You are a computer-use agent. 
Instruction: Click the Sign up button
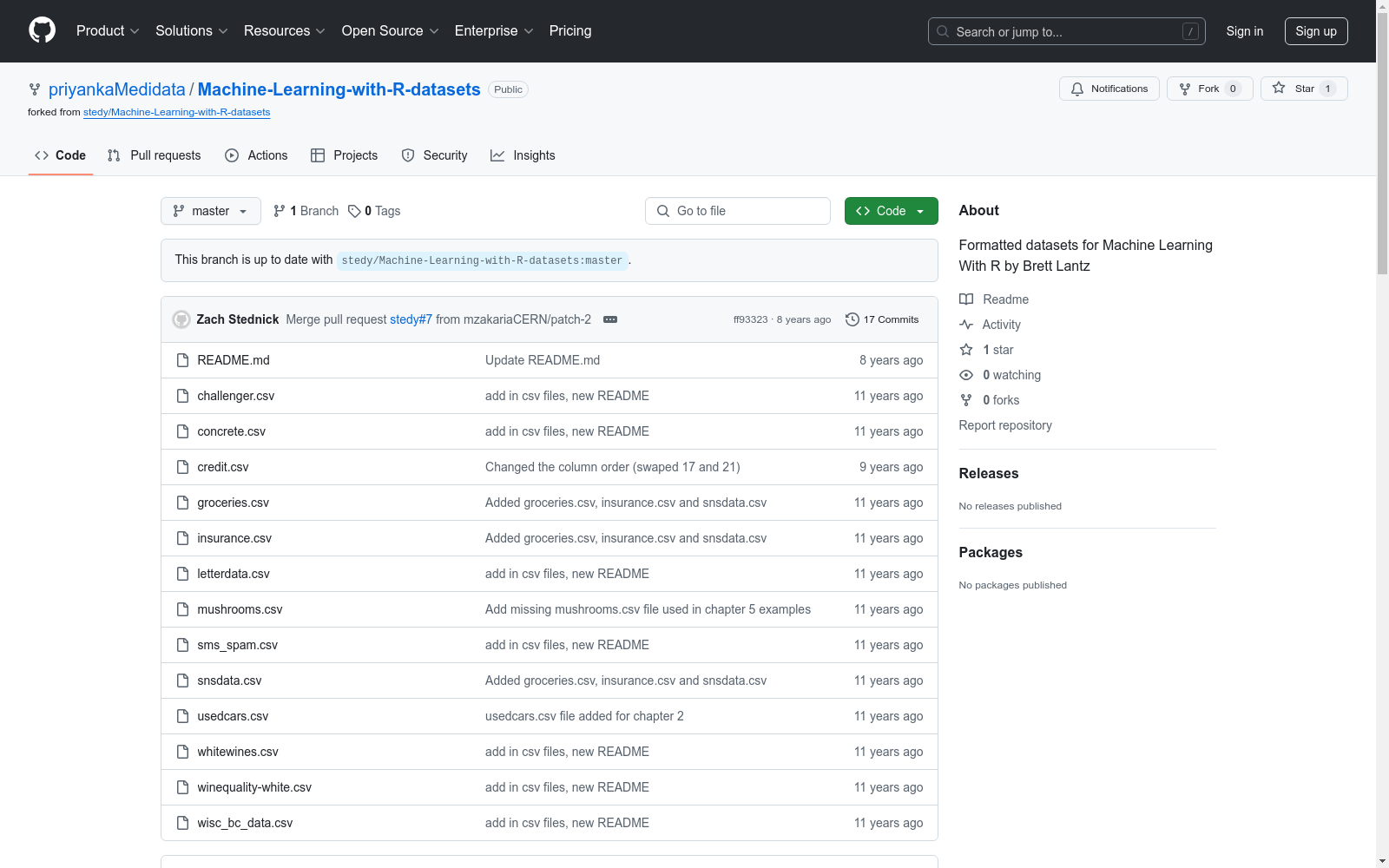tap(1316, 31)
